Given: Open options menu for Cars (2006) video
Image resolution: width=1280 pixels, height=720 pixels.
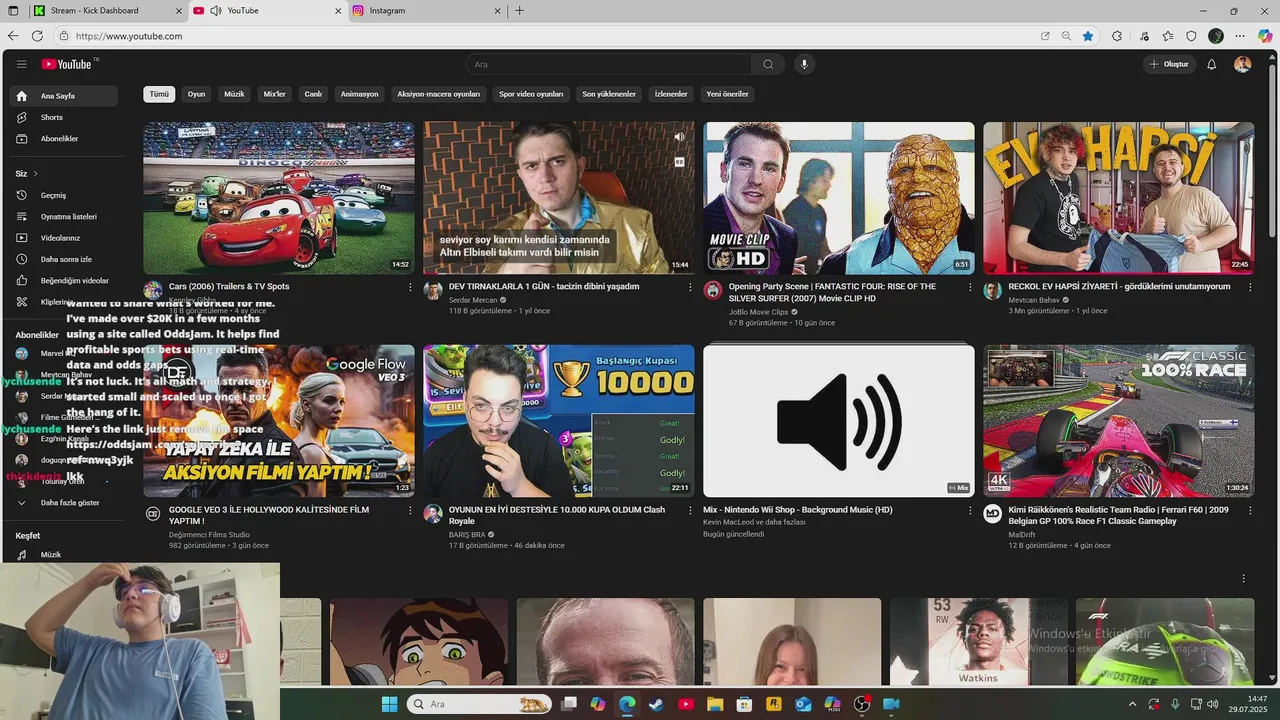Looking at the screenshot, I should coord(410,287).
